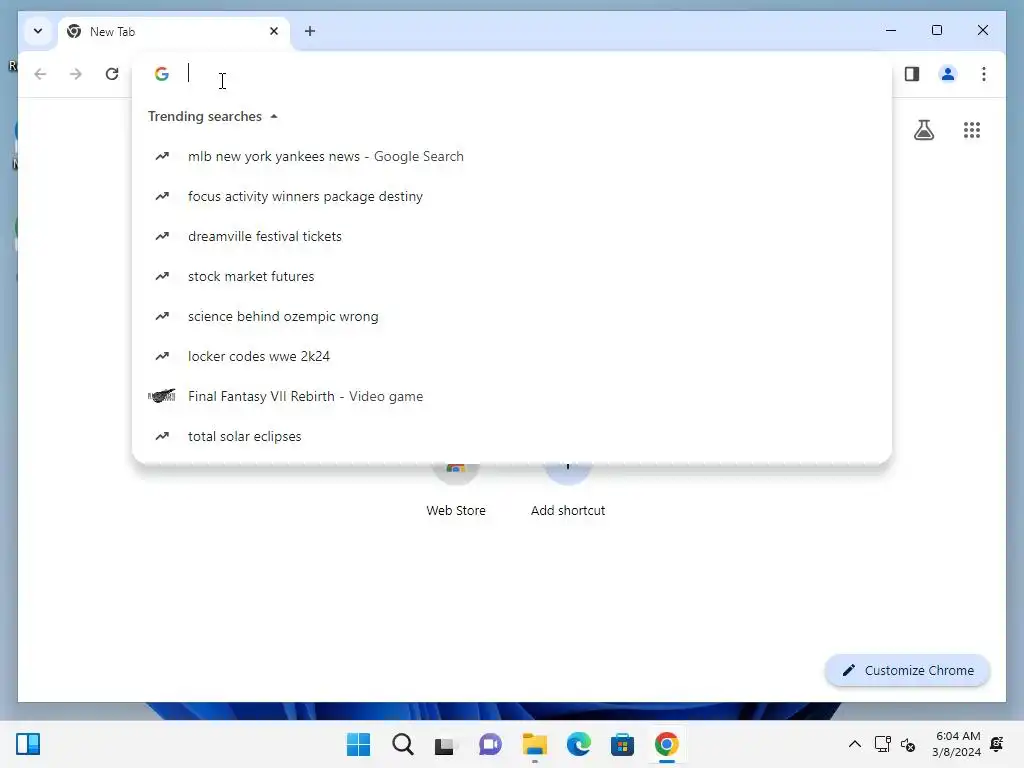This screenshot has width=1024, height=768.
Task: Select suggestion mlb new york yankees news
Action: pyautogui.click(x=511, y=156)
